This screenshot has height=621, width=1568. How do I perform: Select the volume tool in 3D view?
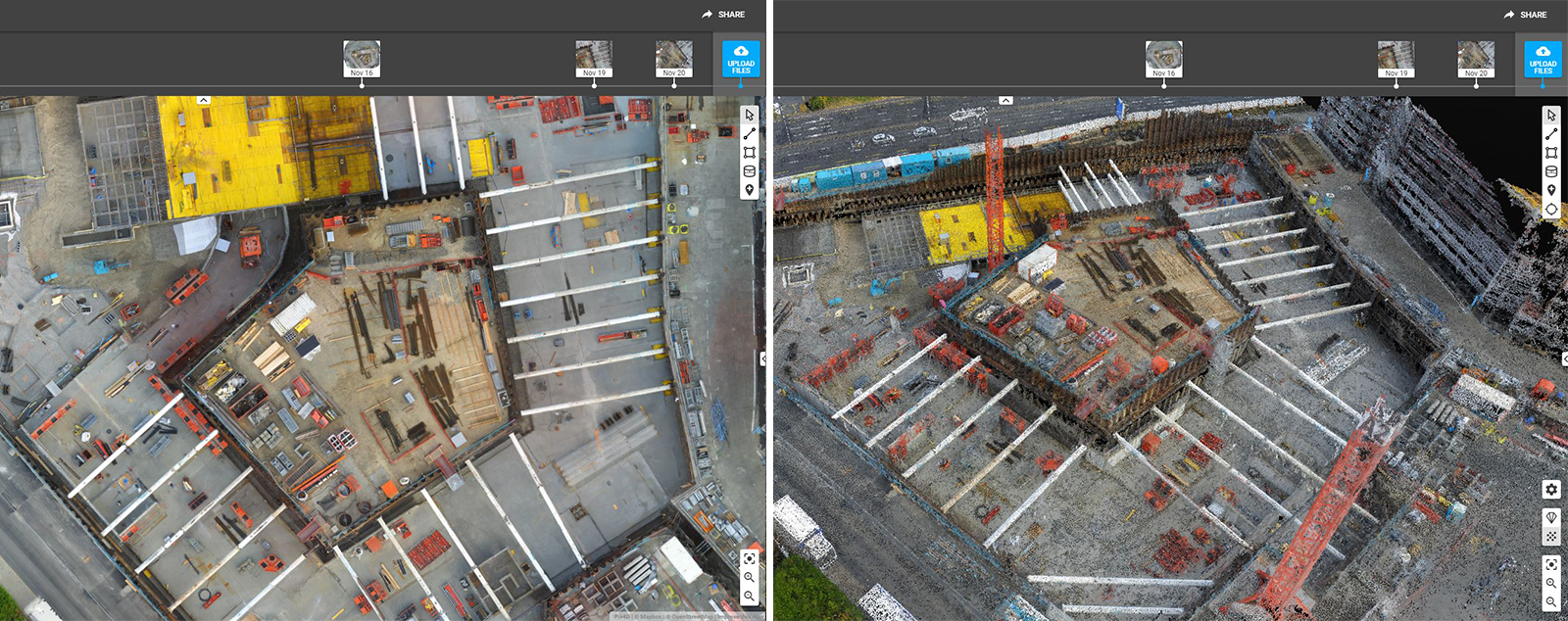[1551, 171]
